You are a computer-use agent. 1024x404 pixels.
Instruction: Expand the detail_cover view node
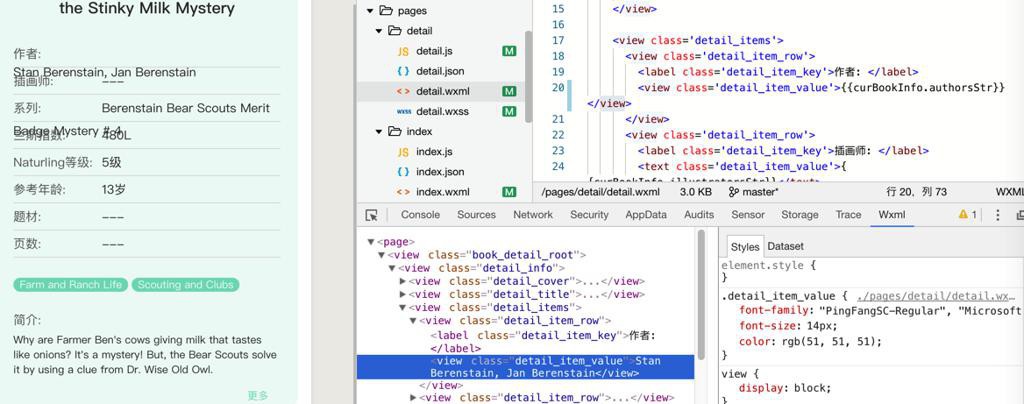[x=403, y=281]
